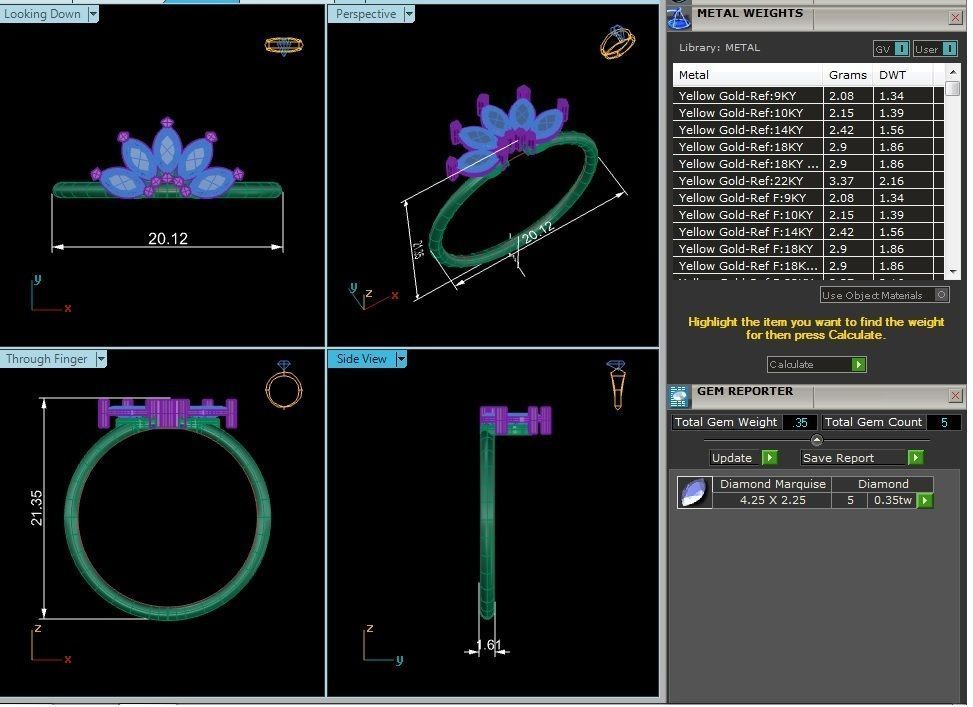The image size is (973, 707).
Task: Click green arrow next to 0.35tw
Action: (x=925, y=500)
